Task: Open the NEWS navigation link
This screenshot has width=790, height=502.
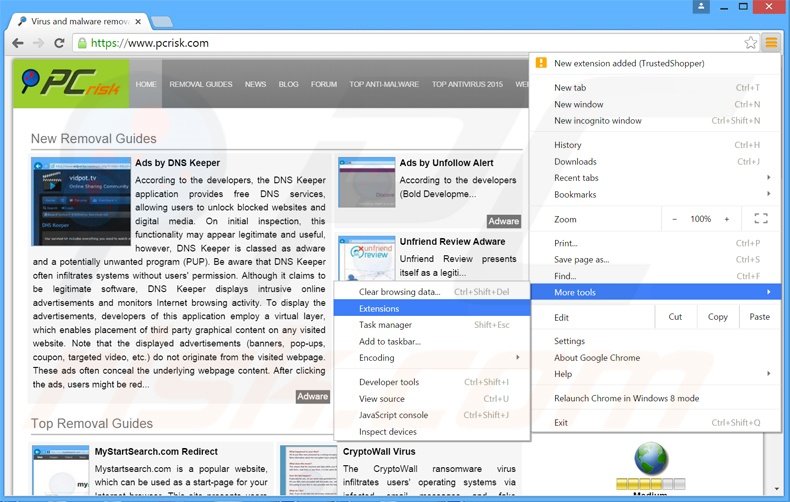Action: pos(255,84)
